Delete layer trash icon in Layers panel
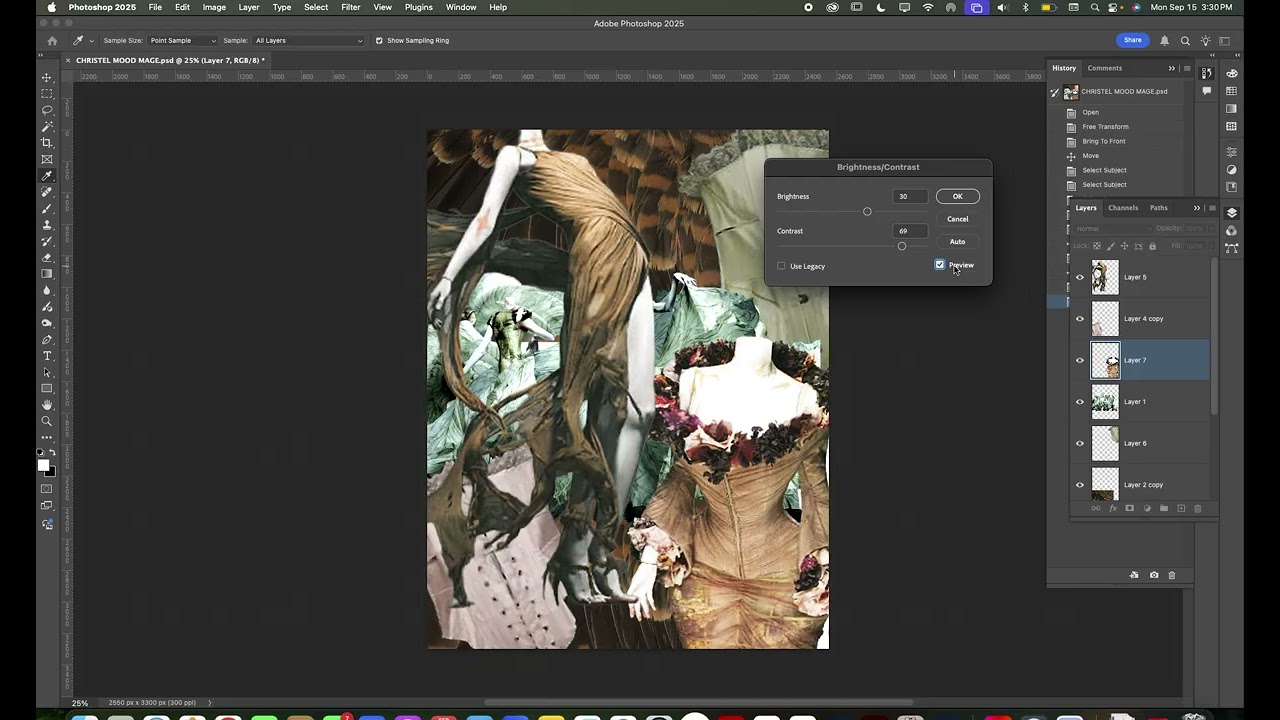 pos(1197,508)
